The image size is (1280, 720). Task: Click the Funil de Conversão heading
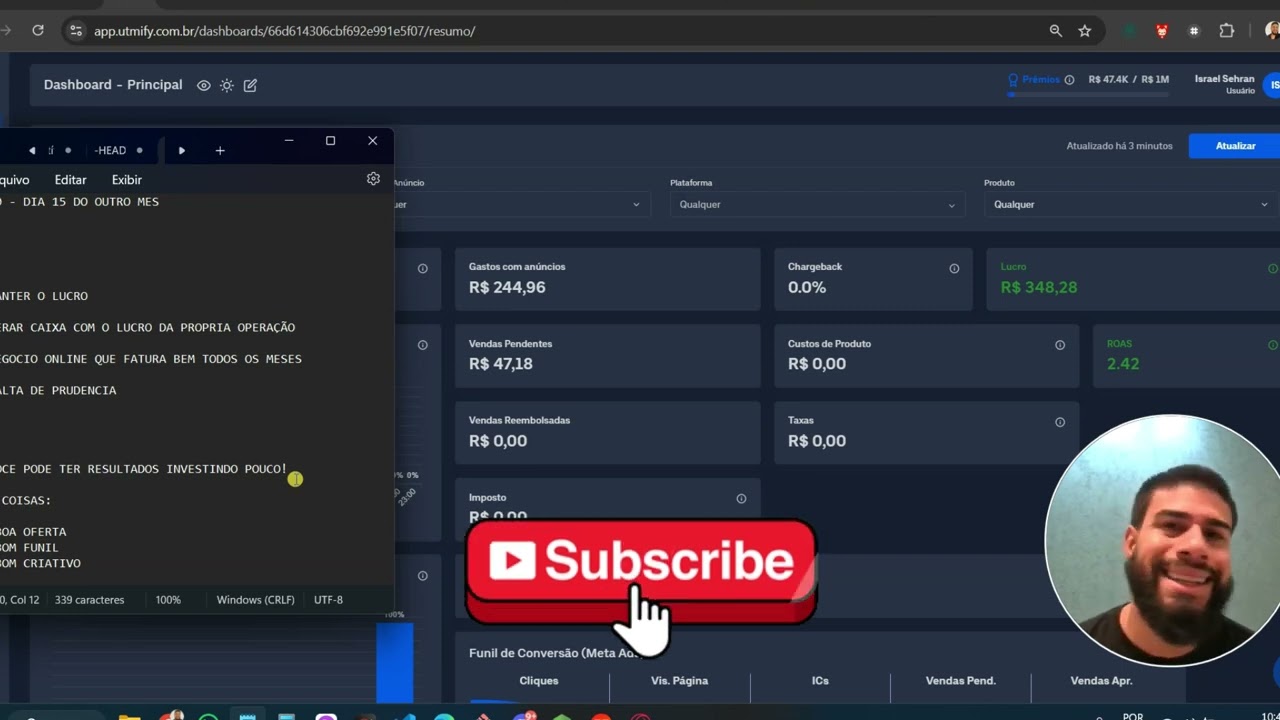click(554, 653)
